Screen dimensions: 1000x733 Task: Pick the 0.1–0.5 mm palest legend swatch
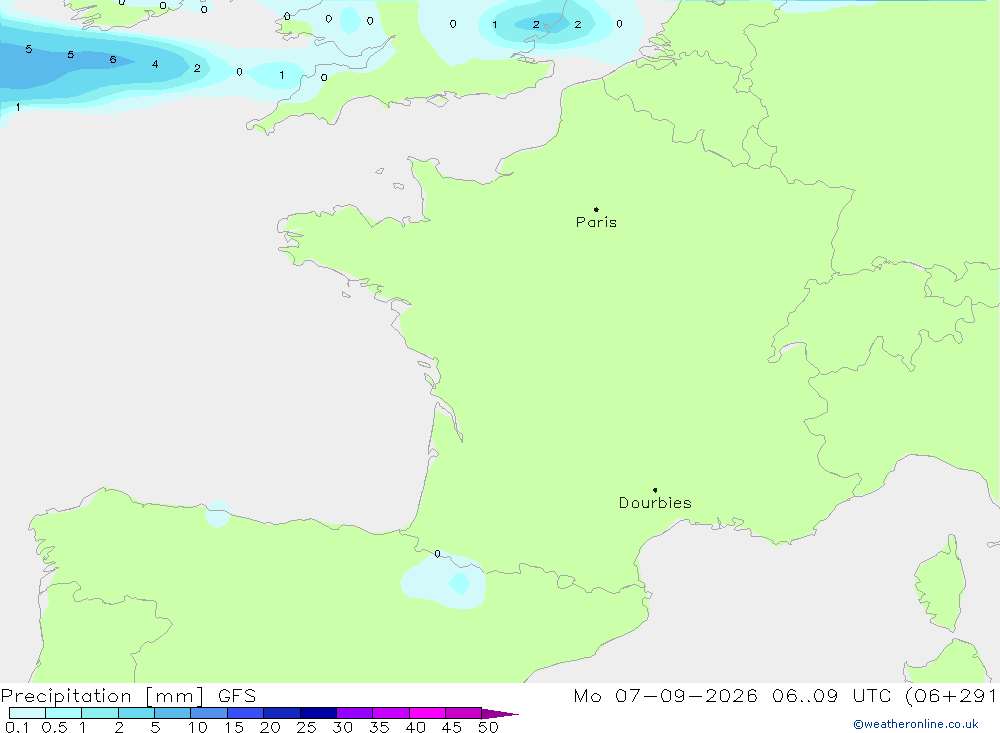[27, 713]
